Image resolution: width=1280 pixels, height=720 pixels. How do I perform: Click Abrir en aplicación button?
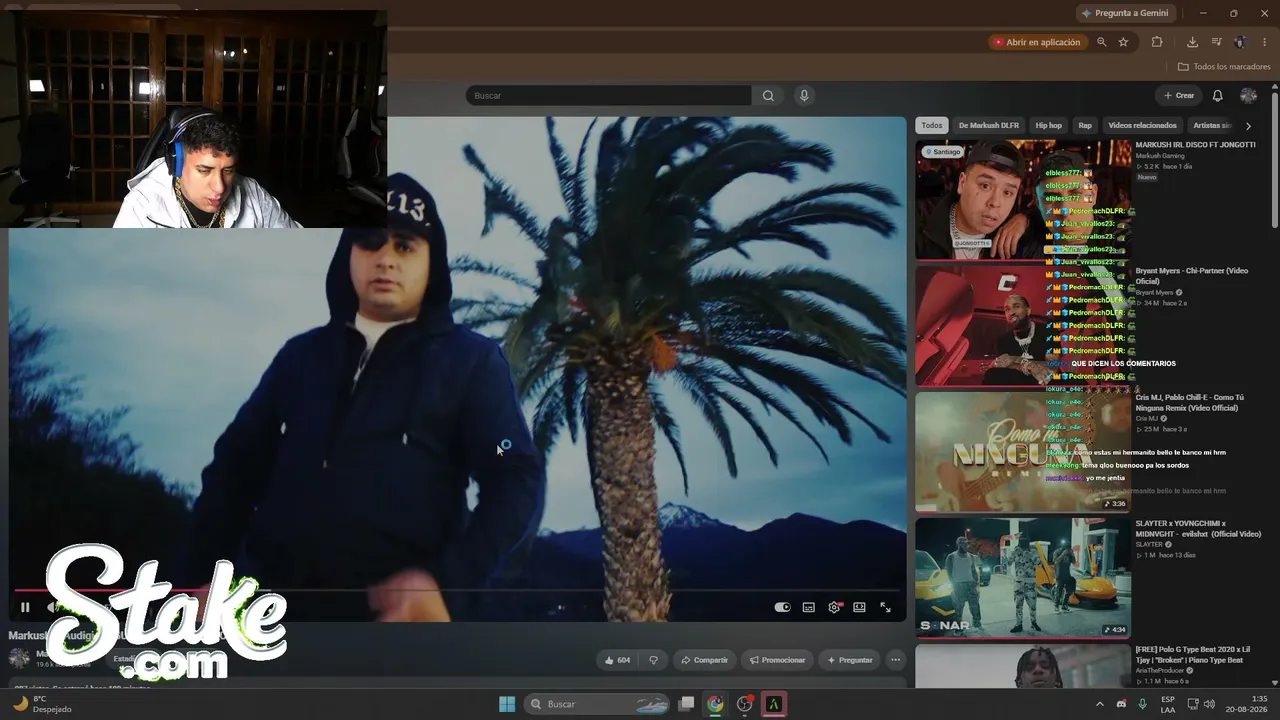[1036, 42]
